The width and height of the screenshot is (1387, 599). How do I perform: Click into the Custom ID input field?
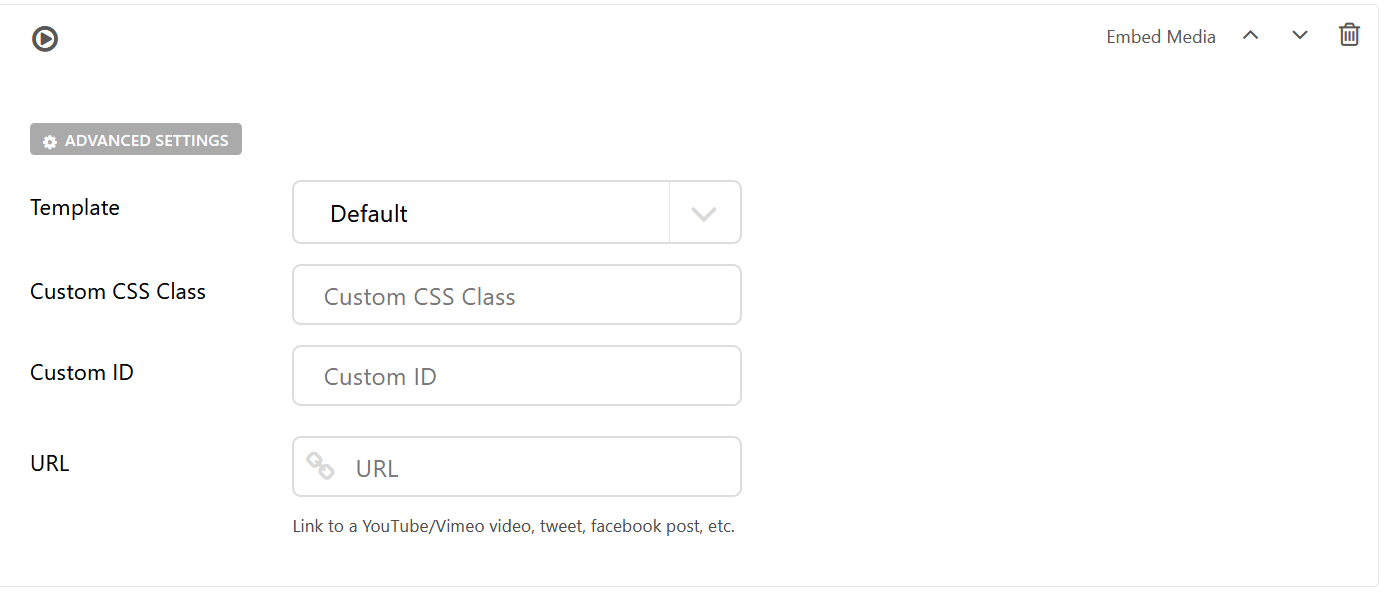pos(516,376)
